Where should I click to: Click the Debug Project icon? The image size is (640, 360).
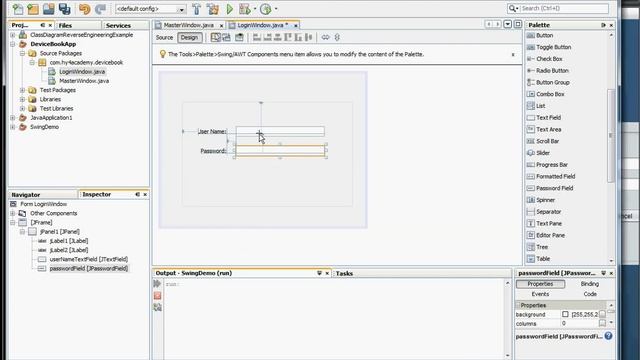pyautogui.click(x=244, y=9)
